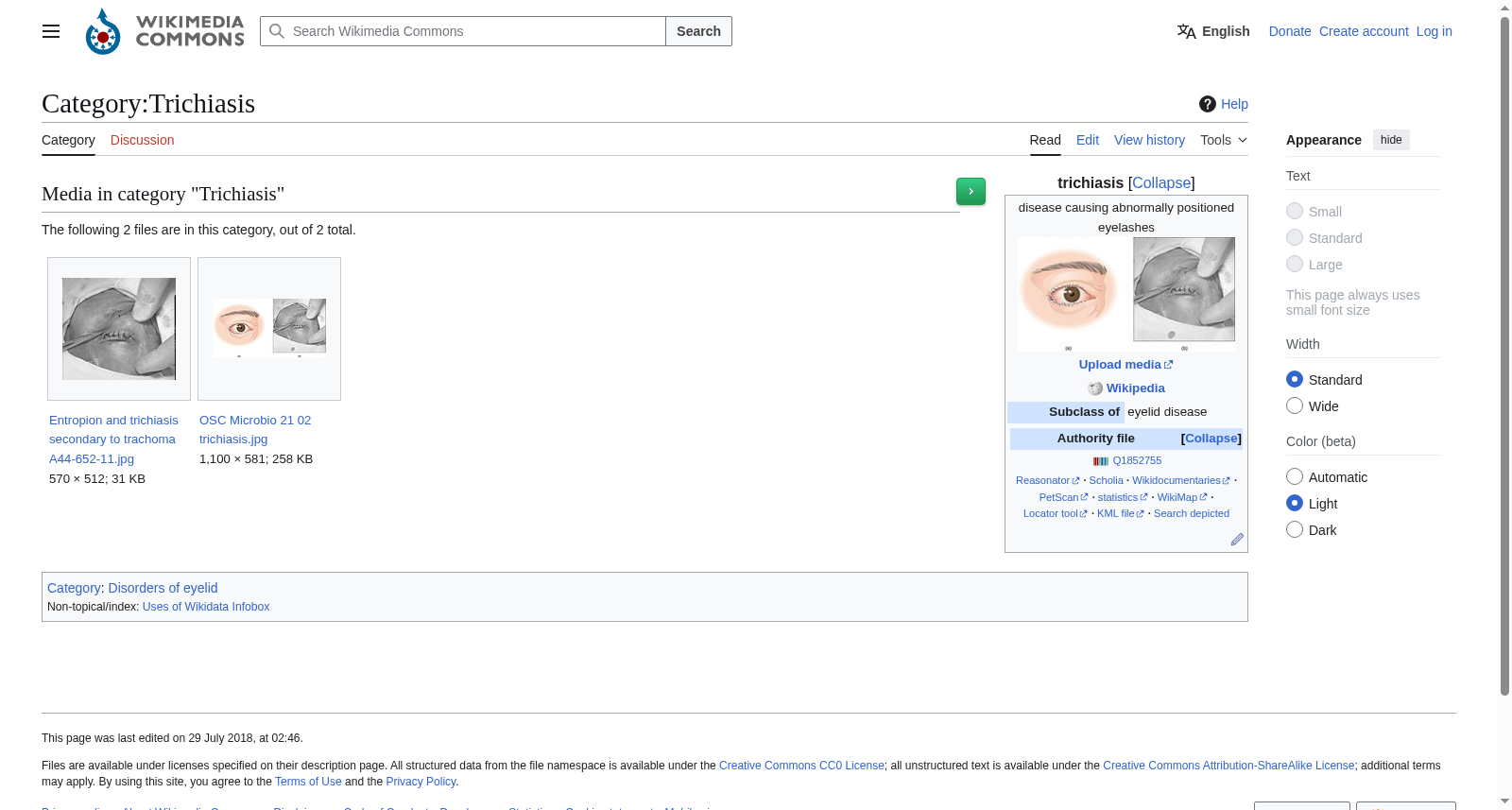Click the Scholia link
The height and width of the screenshot is (810, 1512).
pos(1106,481)
